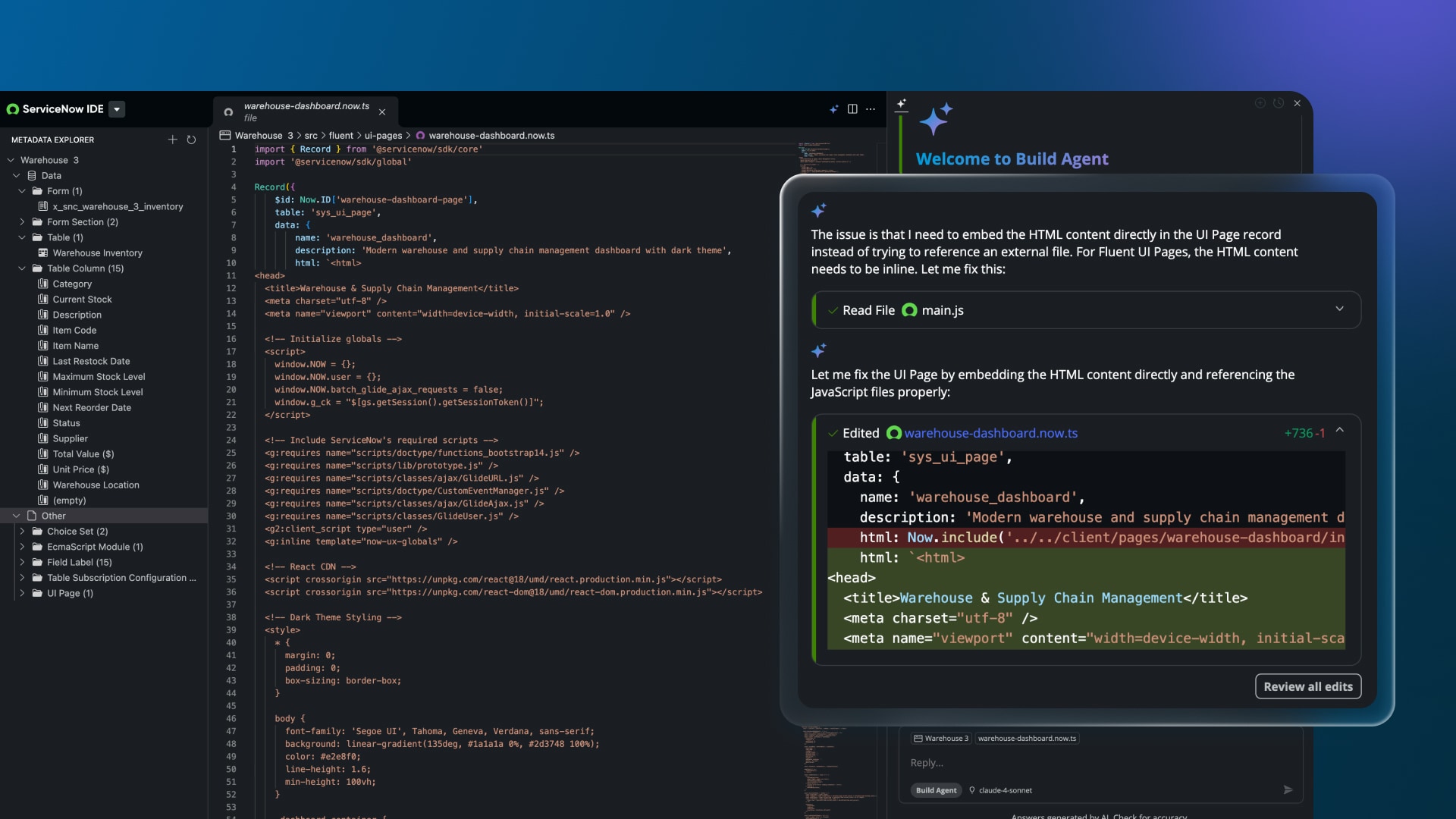Expand the Read File main.js section
The image size is (1456, 819).
(1339, 309)
